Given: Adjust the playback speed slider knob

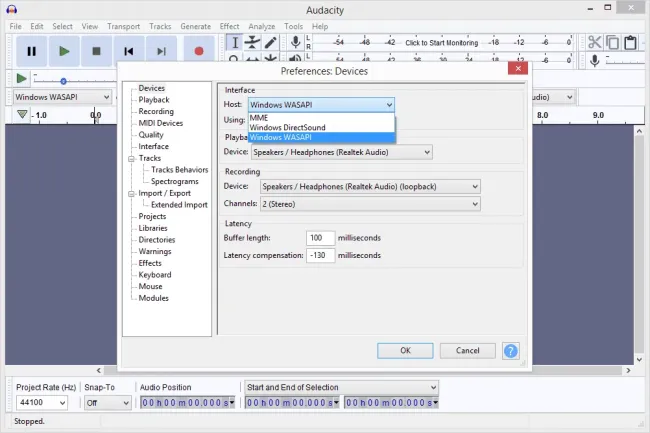Looking at the screenshot, I should pos(63,81).
